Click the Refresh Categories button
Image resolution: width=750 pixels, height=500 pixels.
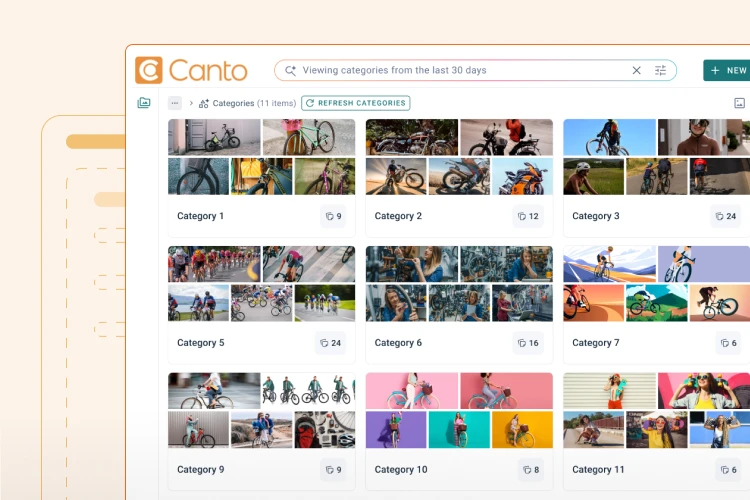[355, 103]
